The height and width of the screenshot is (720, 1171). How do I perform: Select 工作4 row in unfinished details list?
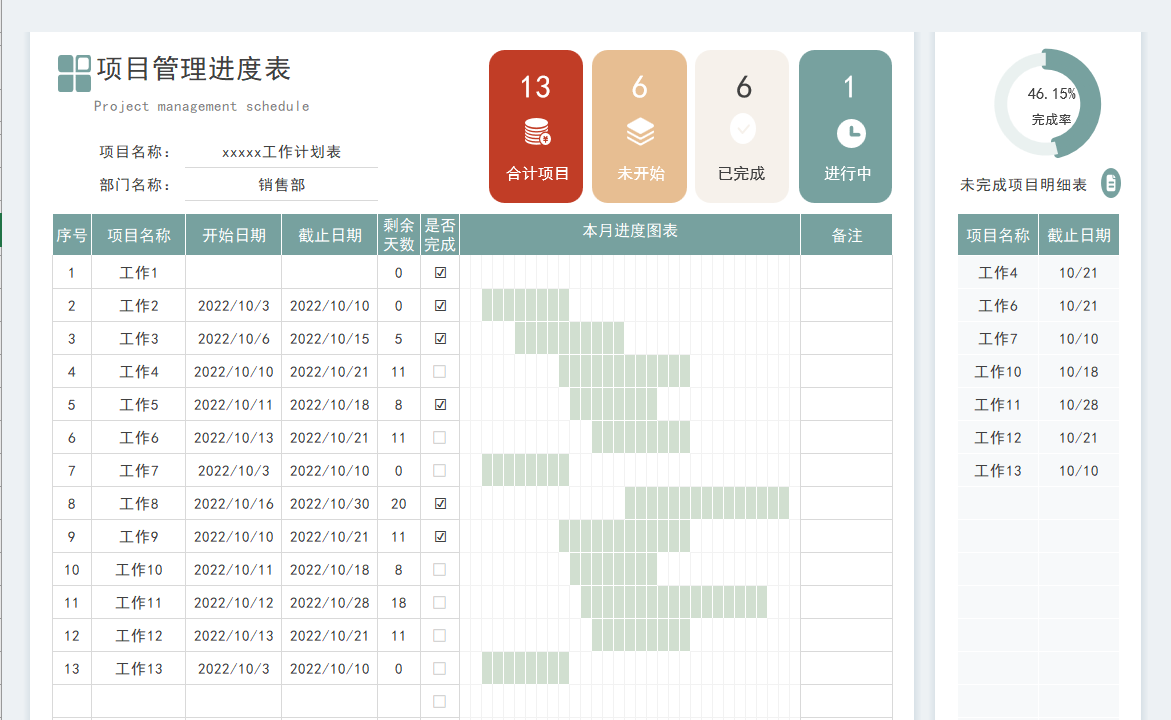point(1038,273)
